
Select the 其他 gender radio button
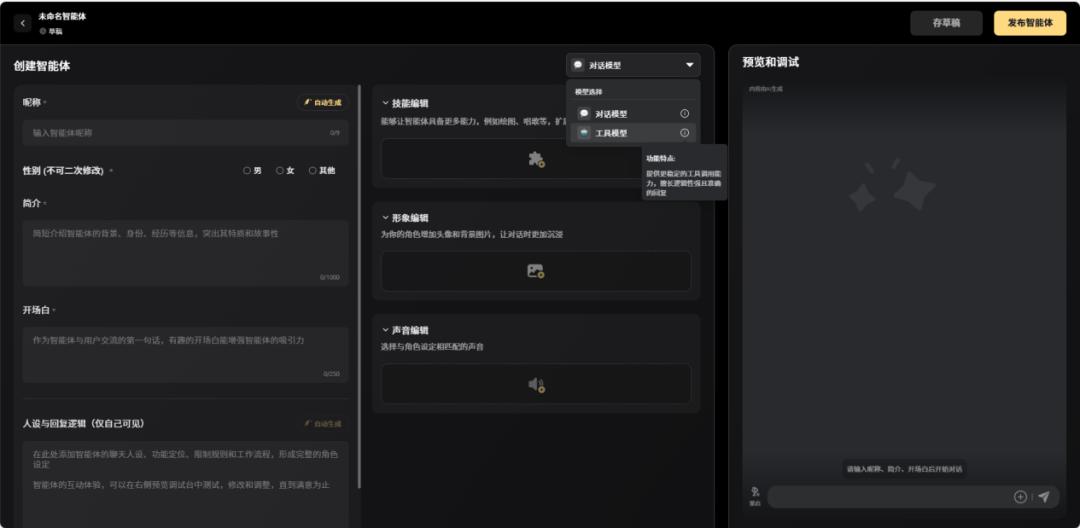[313, 171]
